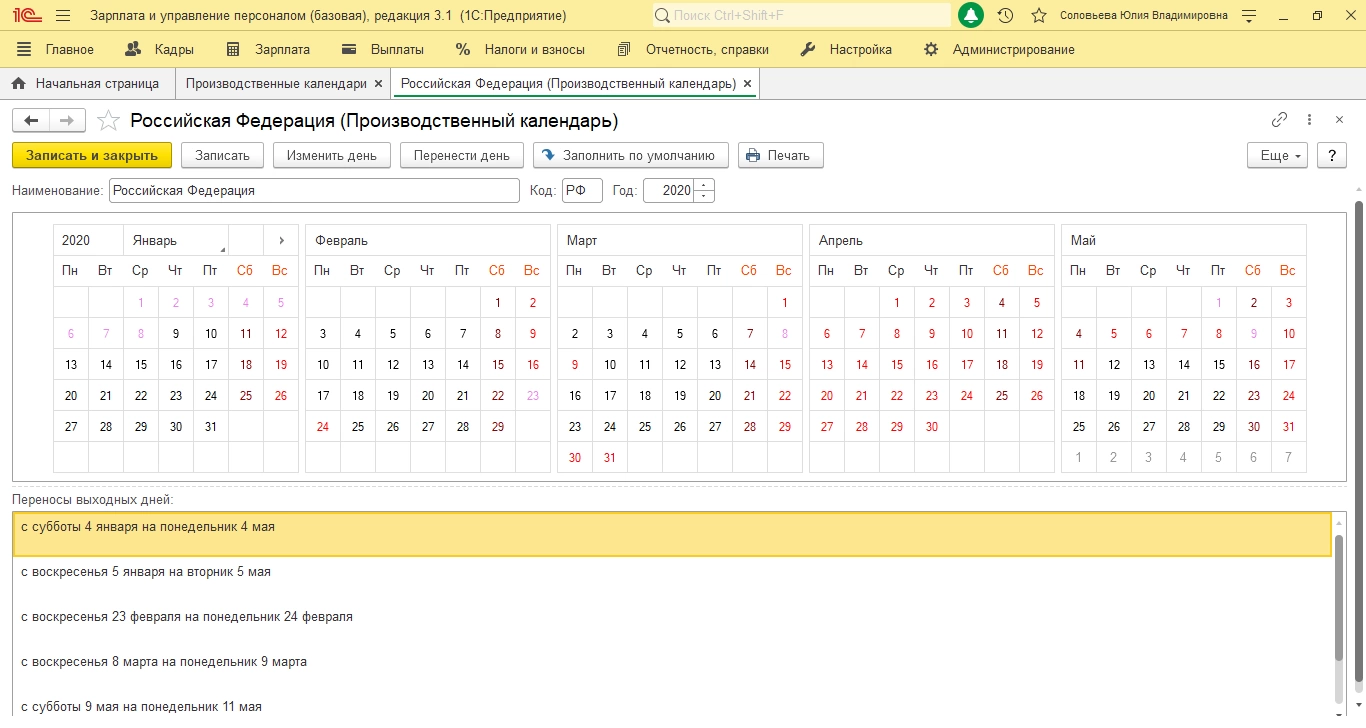Get link to this form icon
Viewport: 1366px width, 728px height.
click(1279, 120)
